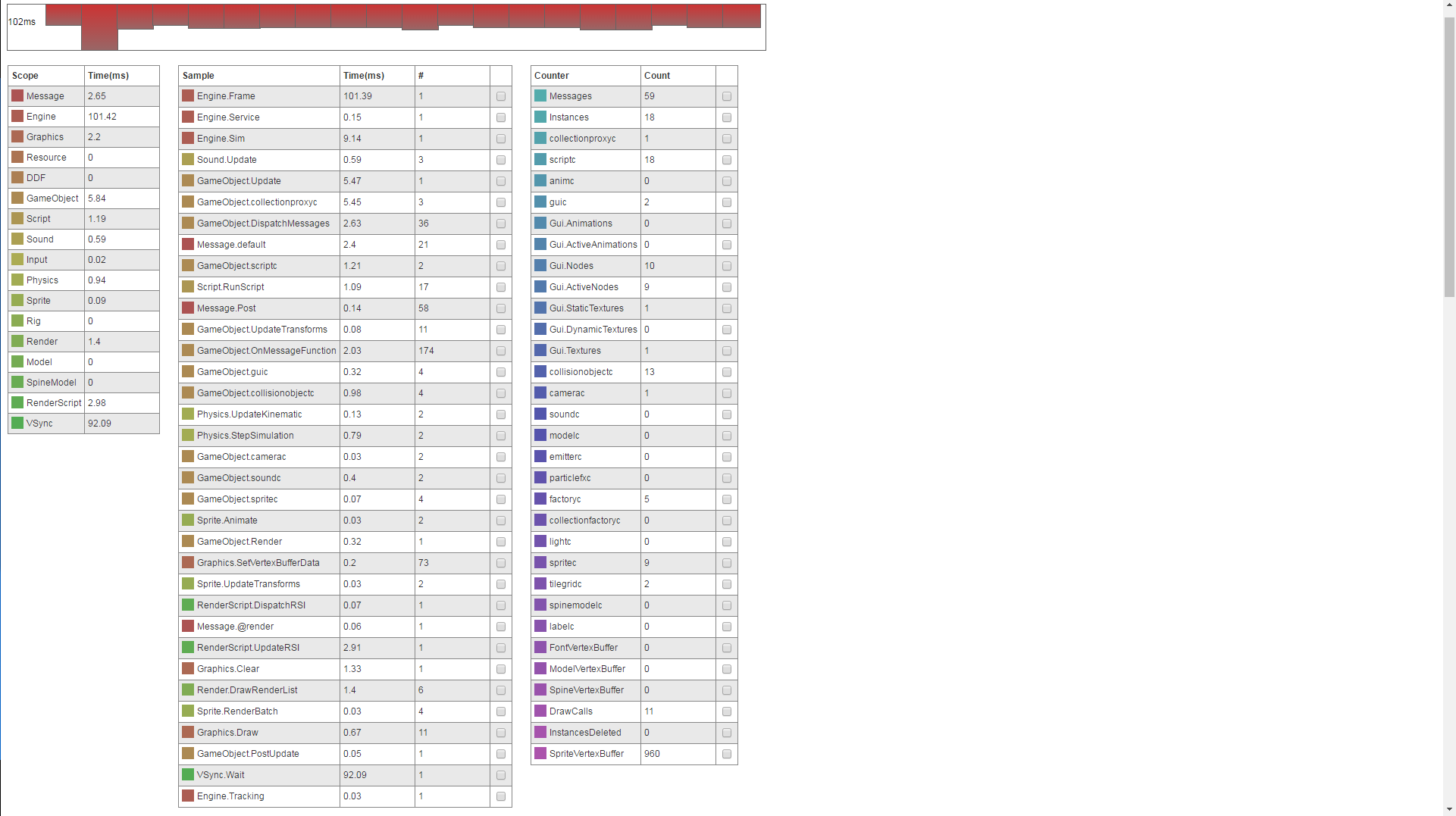Select the Gui.ActiveNodes counter name
The width and height of the screenshot is (1456, 816).
584,287
